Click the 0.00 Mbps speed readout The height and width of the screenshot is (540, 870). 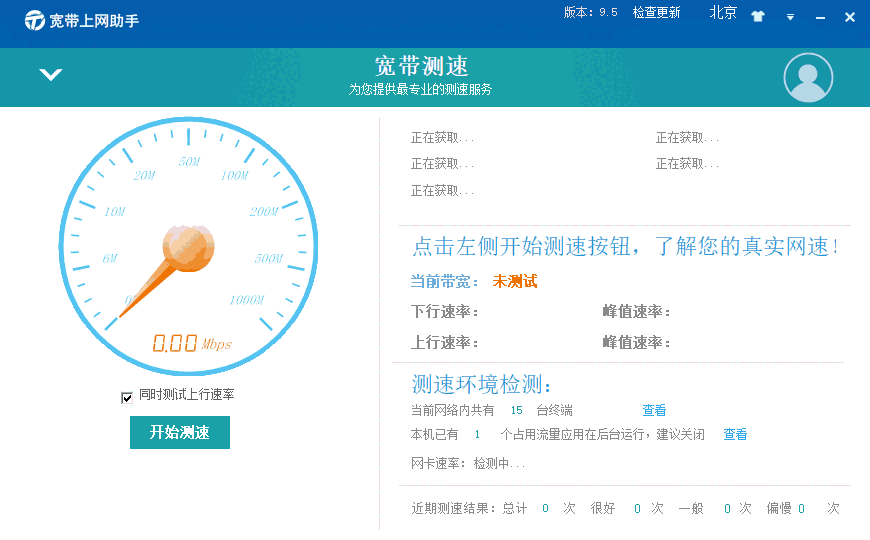click(192, 344)
